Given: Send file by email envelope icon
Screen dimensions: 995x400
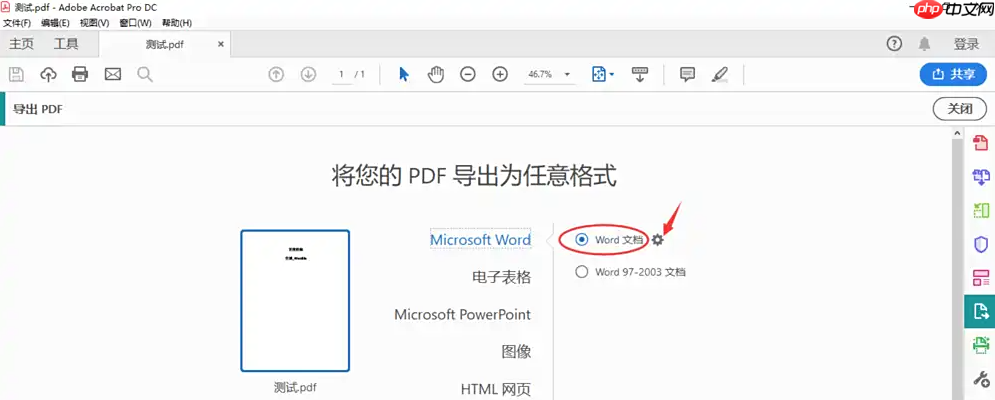Looking at the screenshot, I should click(112, 74).
